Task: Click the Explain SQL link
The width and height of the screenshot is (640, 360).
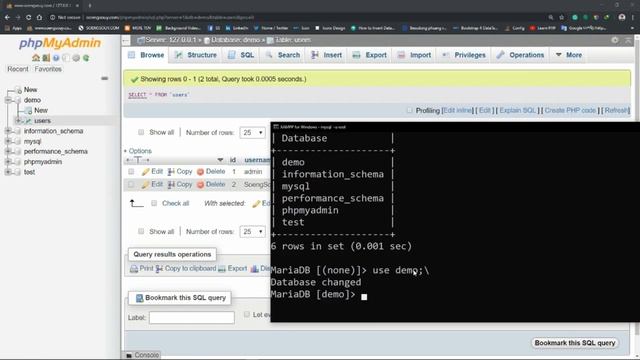Action: pos(518,111)
